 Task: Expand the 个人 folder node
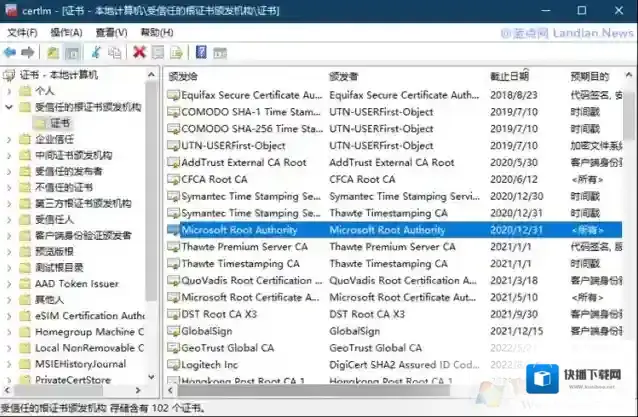pyautogui.click(x=10, y=91)
